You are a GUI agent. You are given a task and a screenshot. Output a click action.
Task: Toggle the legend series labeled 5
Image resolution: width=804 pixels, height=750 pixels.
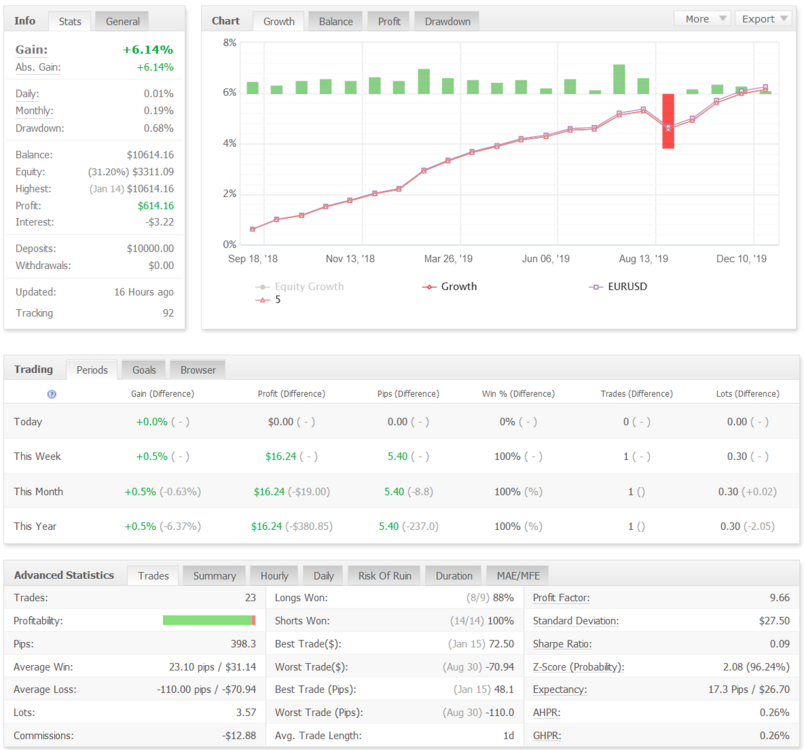click(268, 299)
